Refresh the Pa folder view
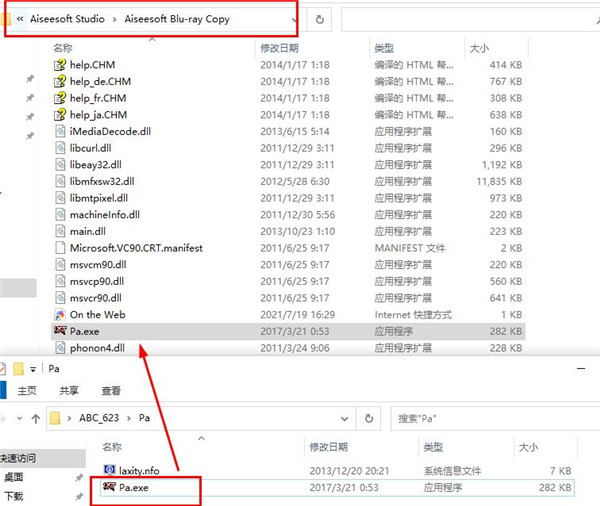The image size is (600, 506). point(368,418)
